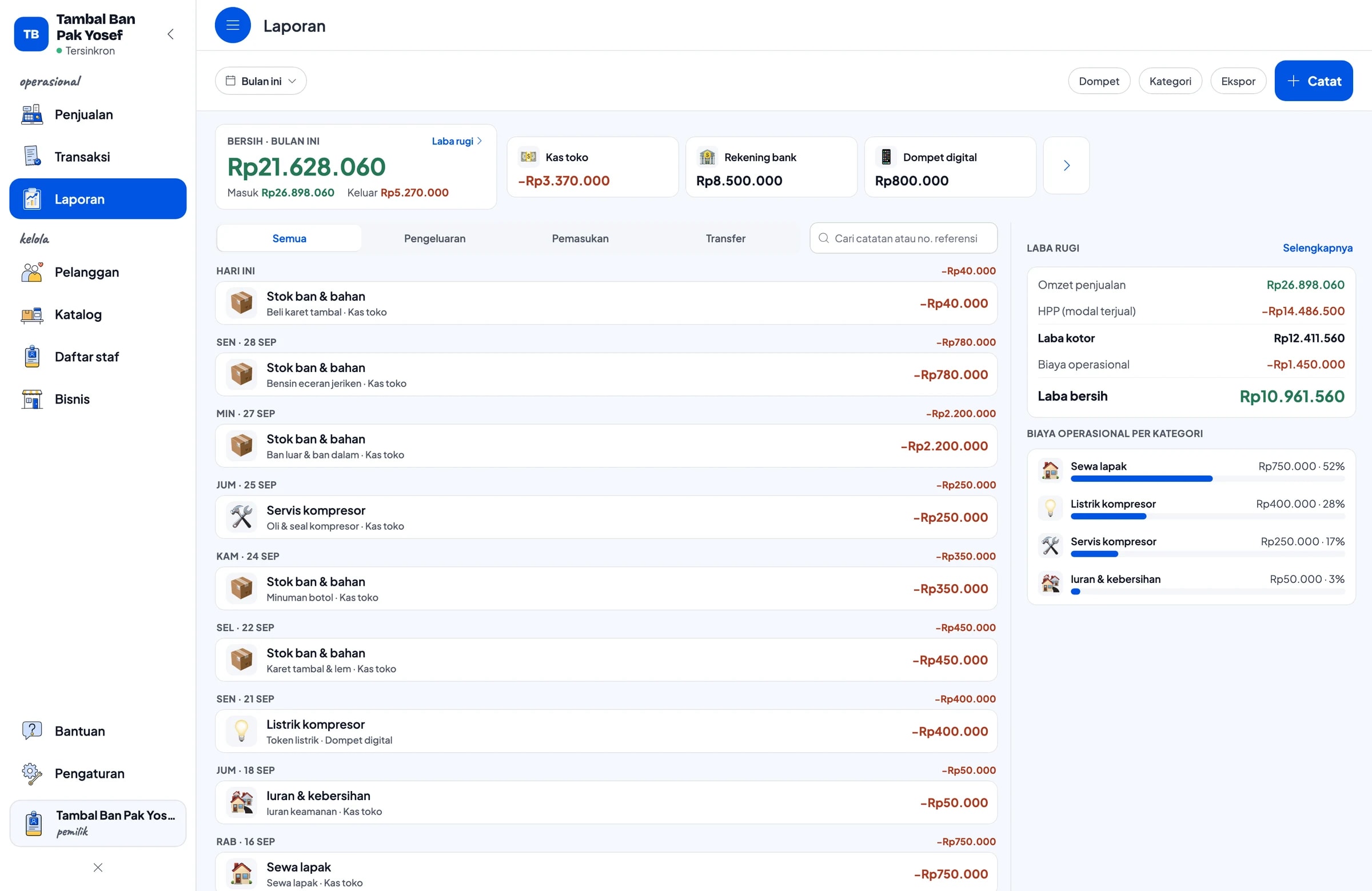This screenshot has height=891, width=1372.
Task: Open Pengaturan gear icon
Action: [x=31, y=773]
